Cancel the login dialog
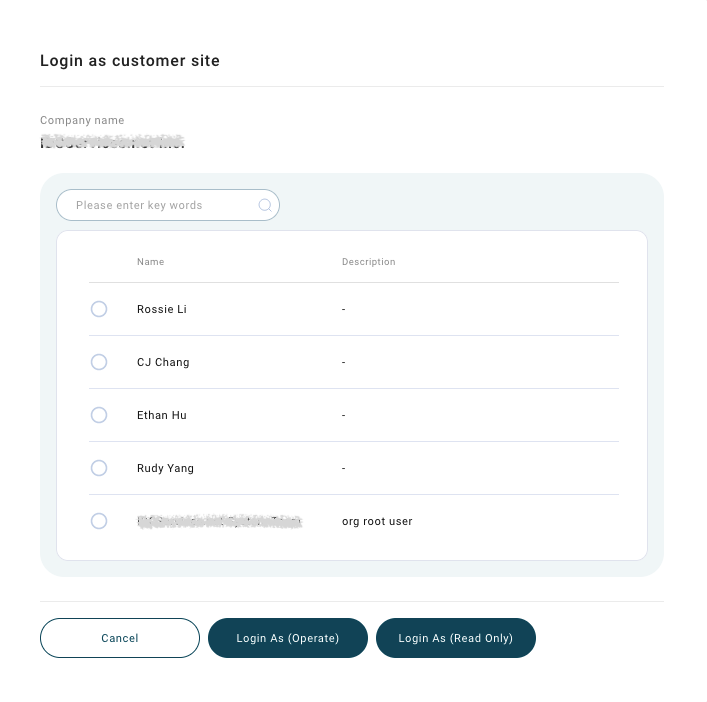Screen dimensions: 707x702 pyautogui.click(x=120, y=638)
